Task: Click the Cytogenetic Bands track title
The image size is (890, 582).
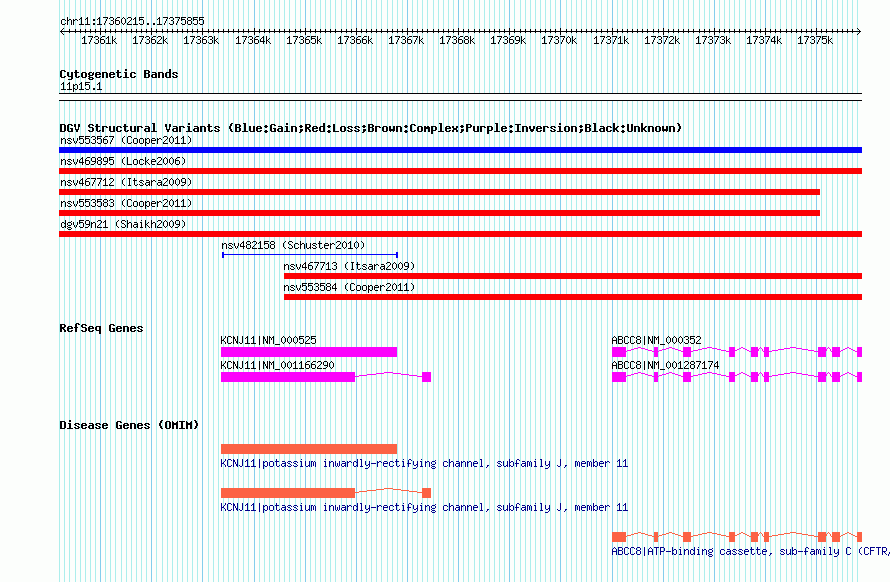Action: coord(119,74)
